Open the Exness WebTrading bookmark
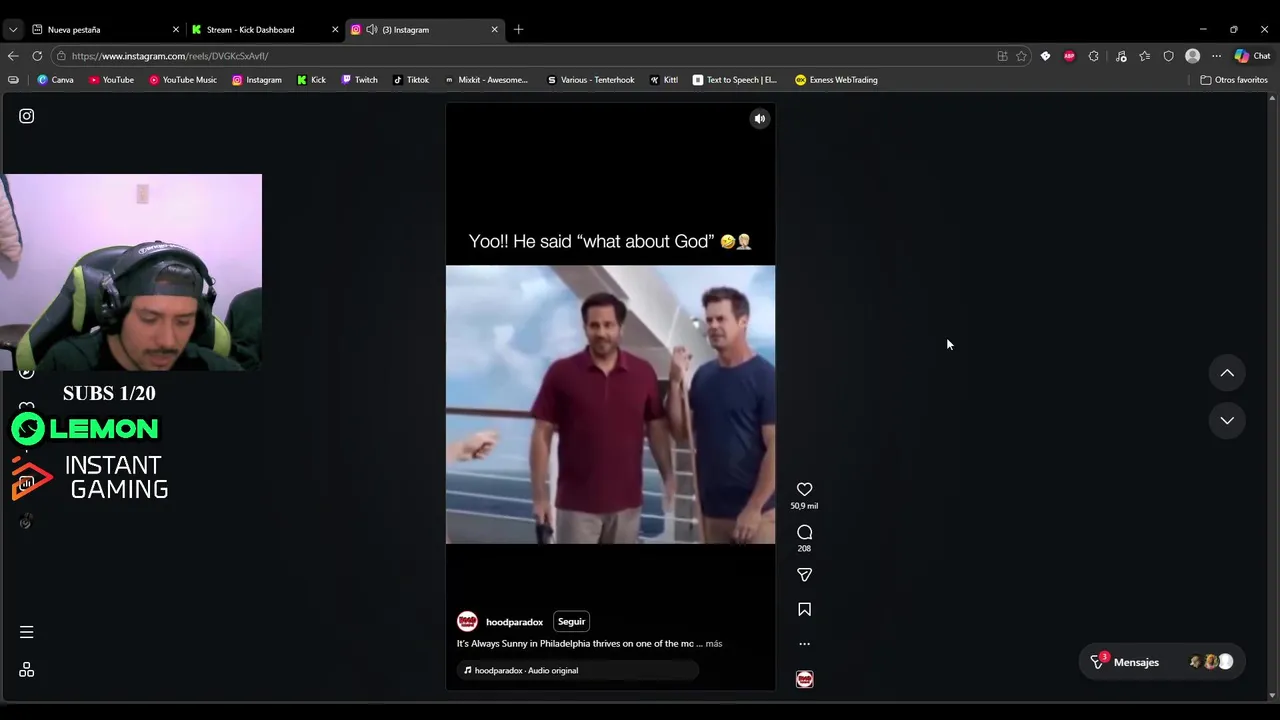Screen dimensions: 1280x720 pyautogui.click(x=837, y=80)
